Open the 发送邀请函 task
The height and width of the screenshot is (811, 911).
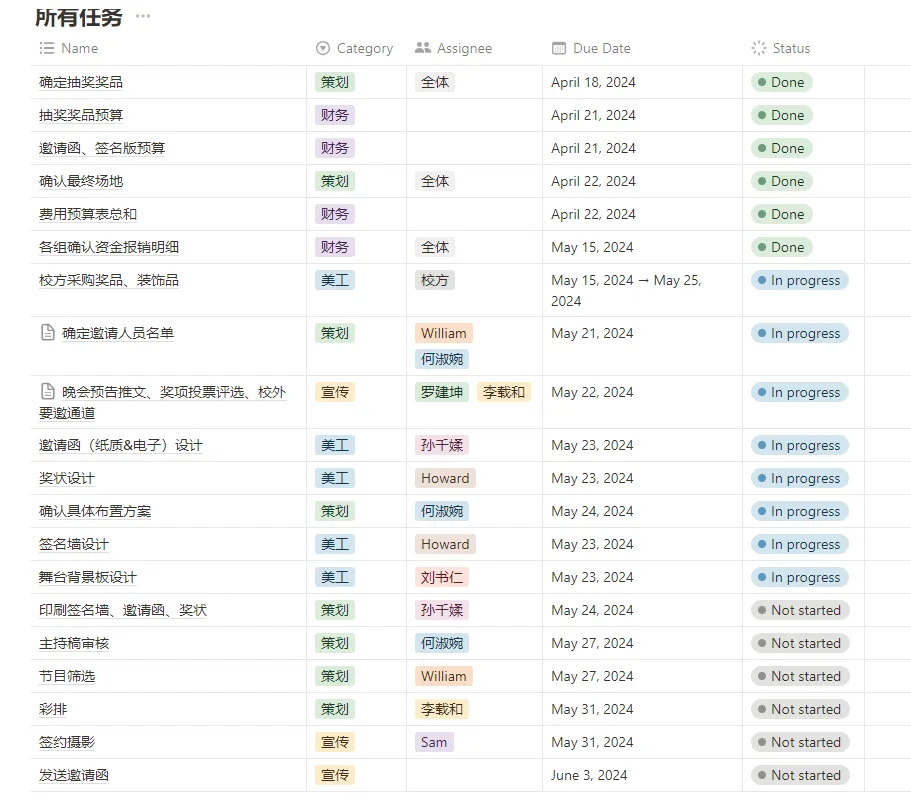[74, 775]
